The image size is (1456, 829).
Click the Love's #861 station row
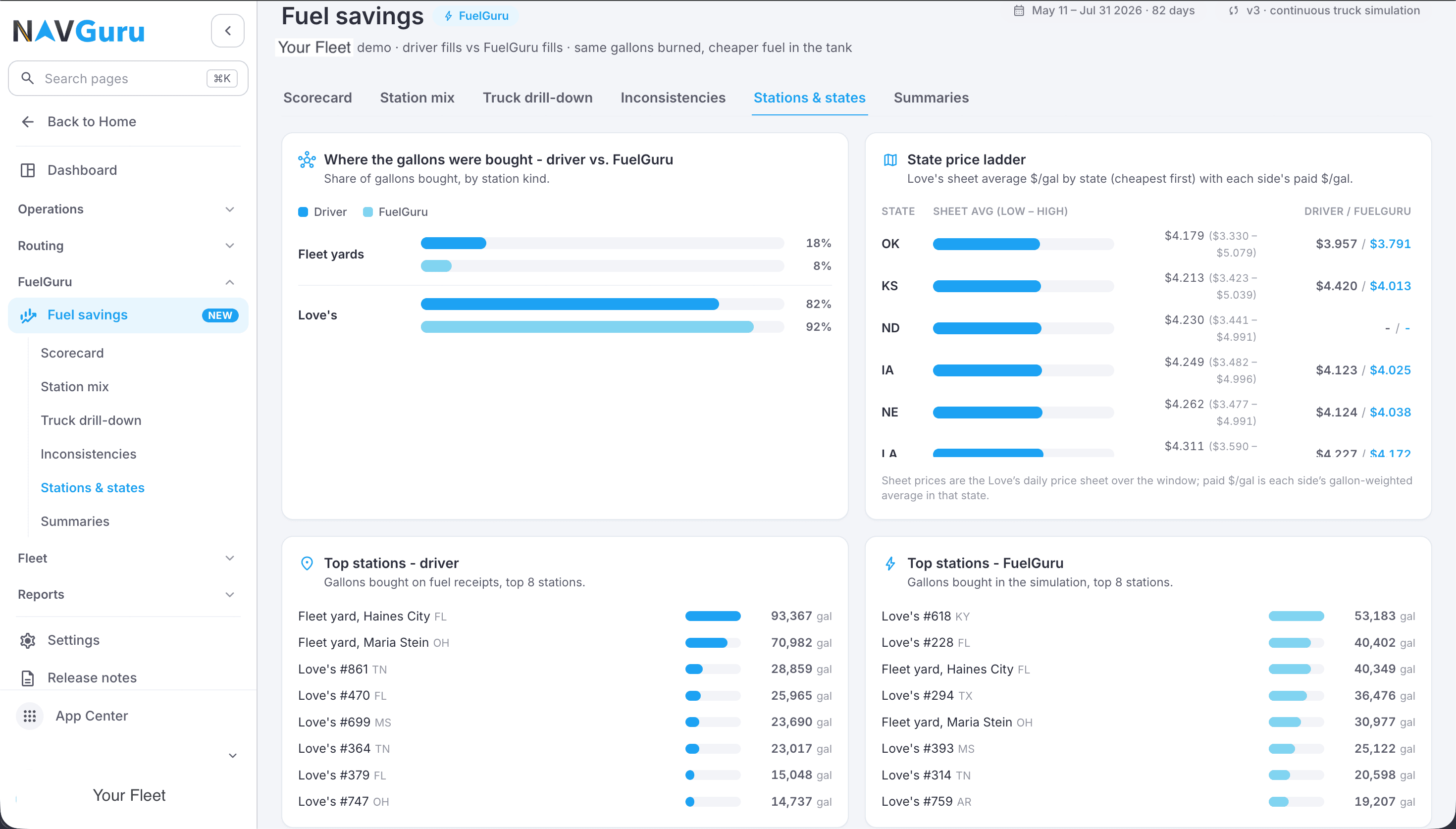pyautogui.click(x=565, y=670)
